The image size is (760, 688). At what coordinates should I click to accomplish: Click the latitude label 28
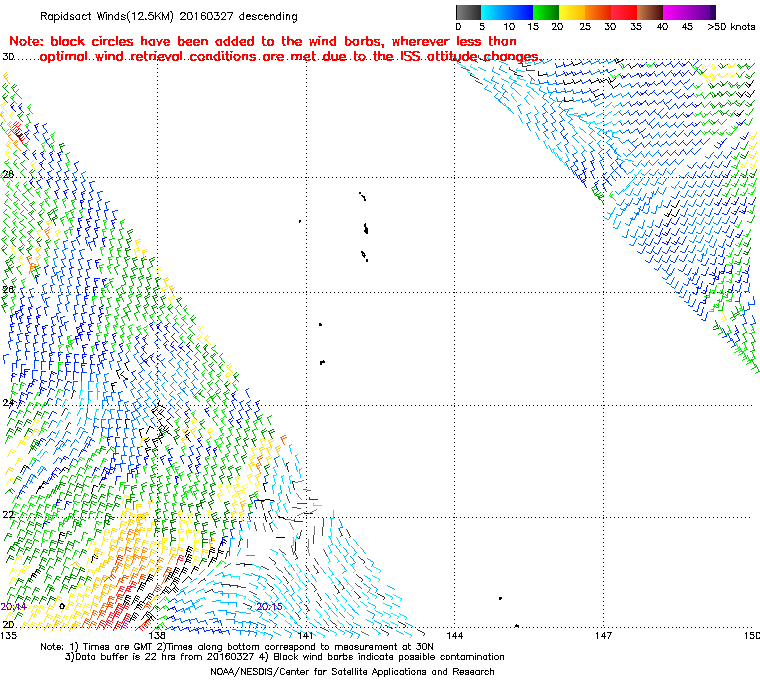pyautogui.click(x=8, y=174)
